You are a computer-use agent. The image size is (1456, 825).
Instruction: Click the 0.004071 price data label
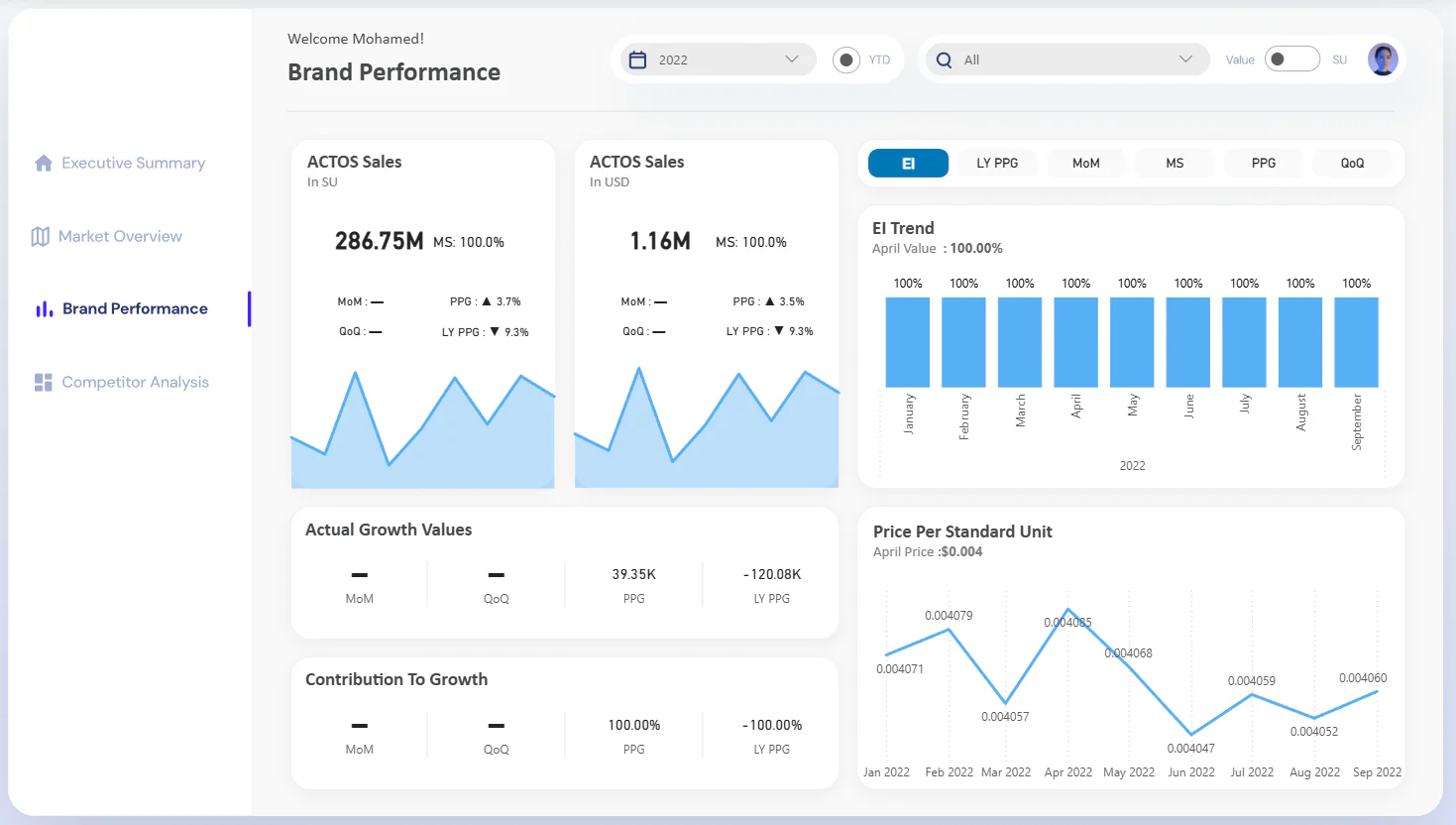(x=900, y=669)
